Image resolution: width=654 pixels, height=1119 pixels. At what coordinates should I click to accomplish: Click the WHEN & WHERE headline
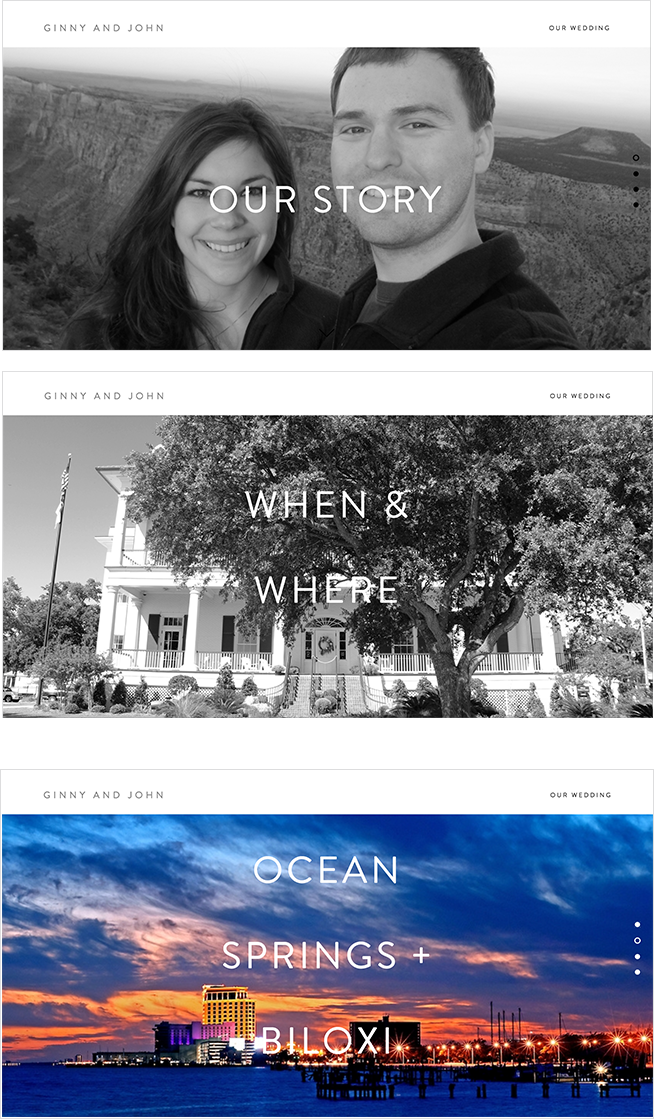(327, 547)
